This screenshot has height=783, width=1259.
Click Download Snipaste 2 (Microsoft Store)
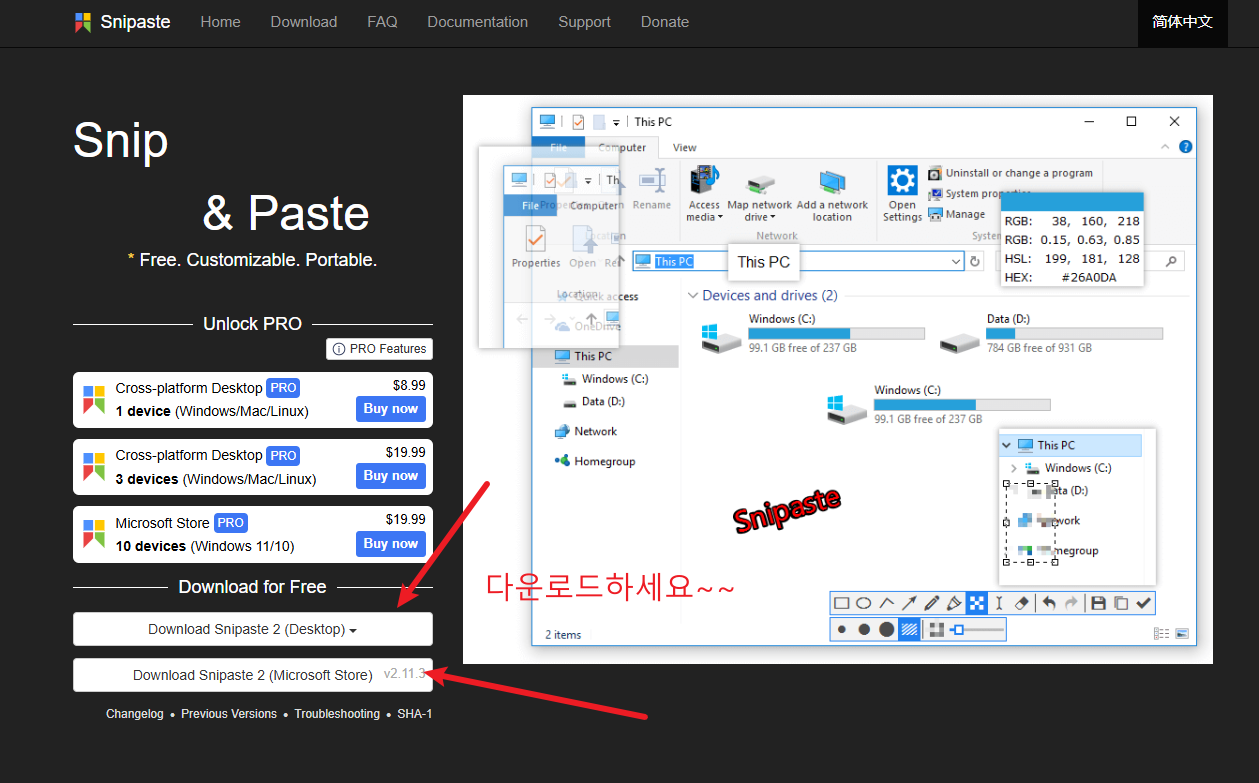(x=253, y=675)
